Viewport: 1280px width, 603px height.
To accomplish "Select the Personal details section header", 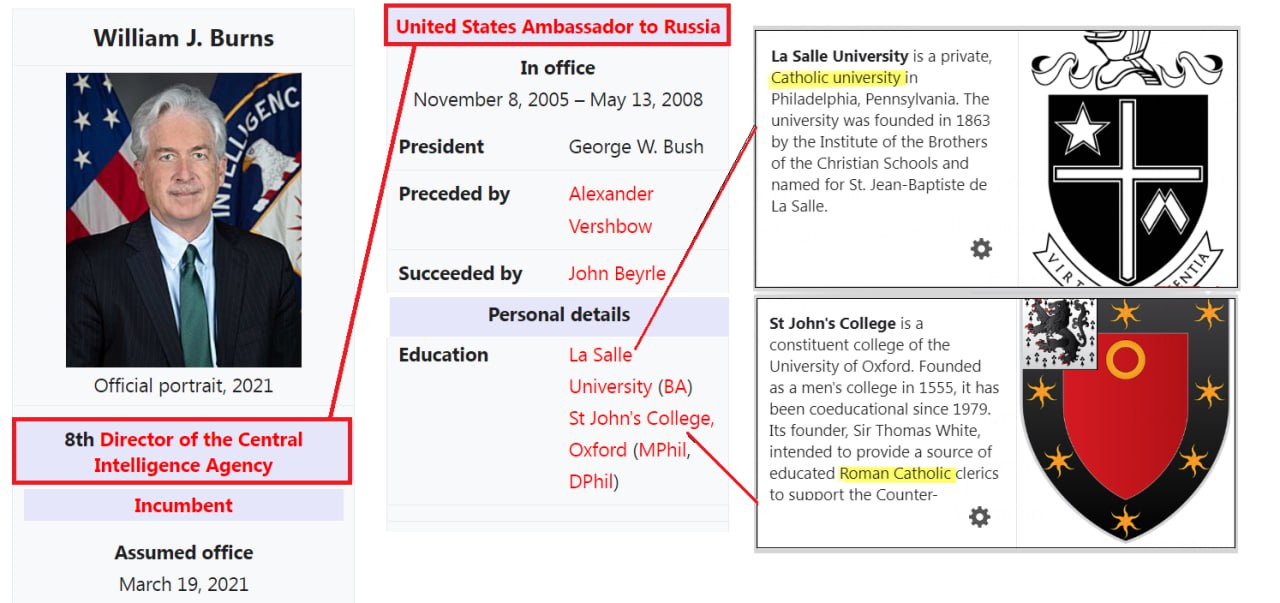I will click(x=559, y=315).
